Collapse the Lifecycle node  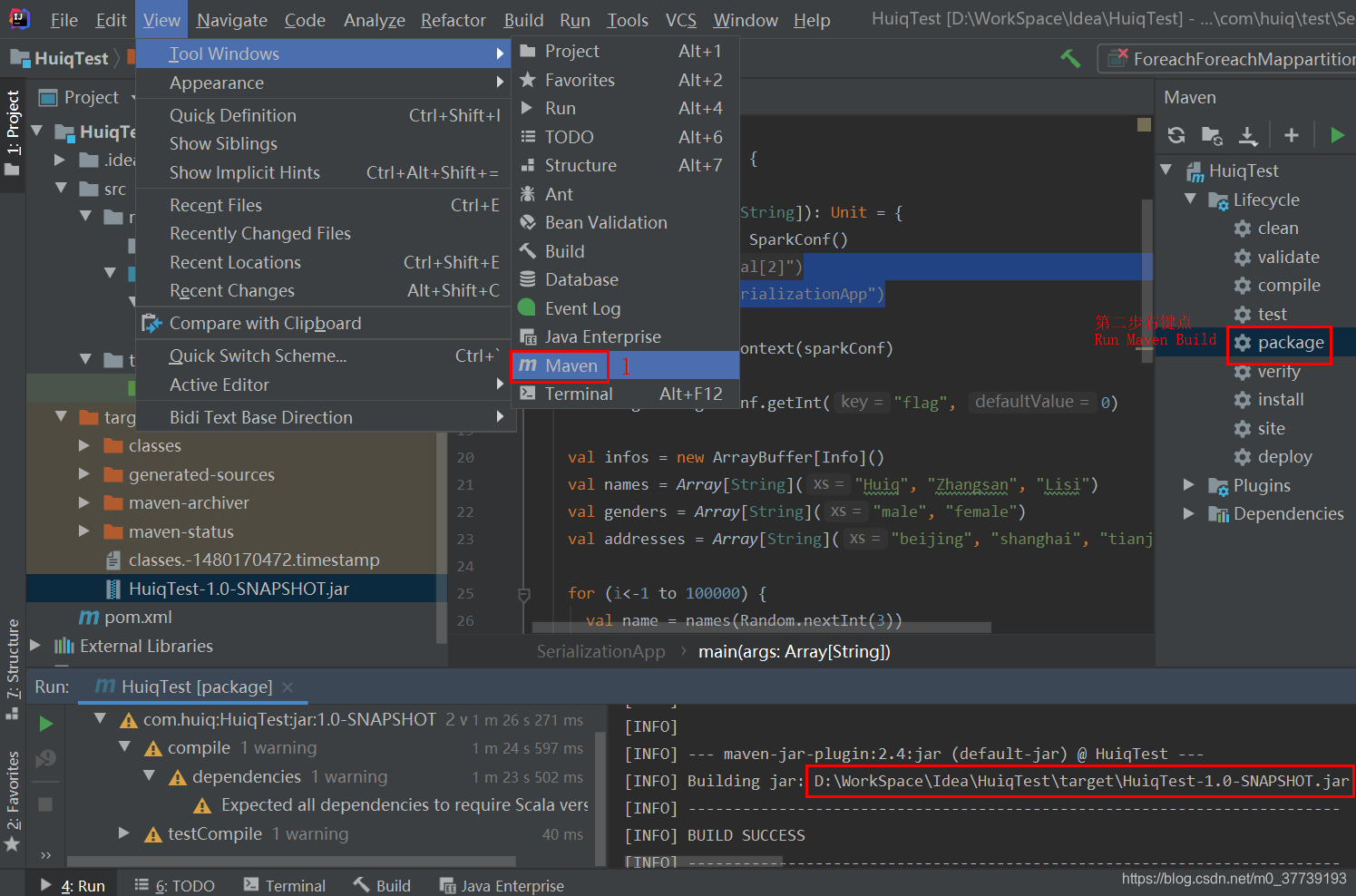point(1190,199)
